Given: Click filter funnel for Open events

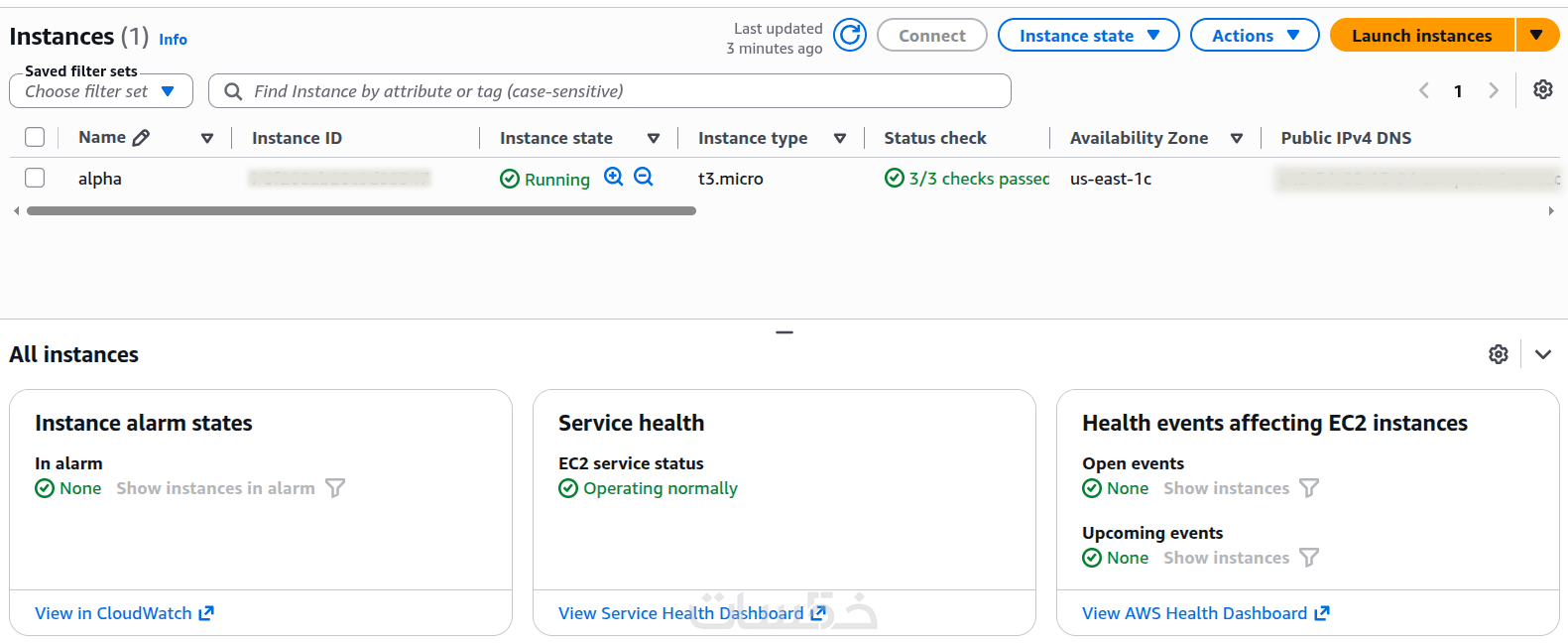Looking at the screenshot, I should click(x=1309, y=488).
